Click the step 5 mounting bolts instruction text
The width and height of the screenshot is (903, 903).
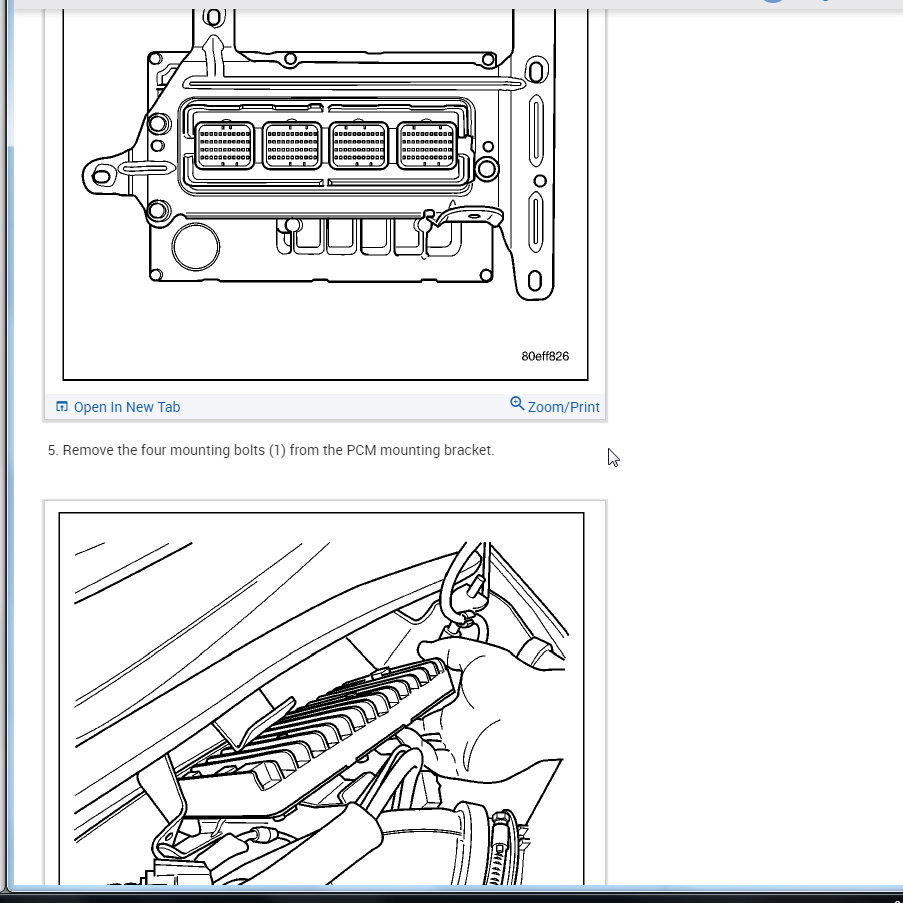click(x=271, y=450)
